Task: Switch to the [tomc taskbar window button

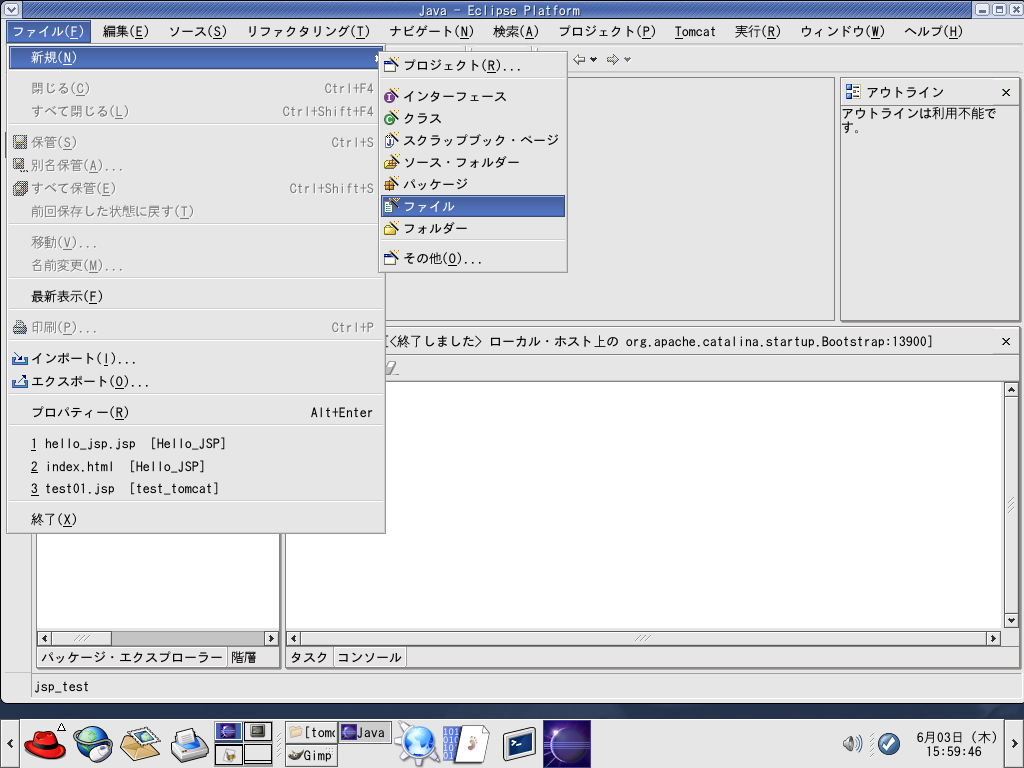Action: [312, 733]
